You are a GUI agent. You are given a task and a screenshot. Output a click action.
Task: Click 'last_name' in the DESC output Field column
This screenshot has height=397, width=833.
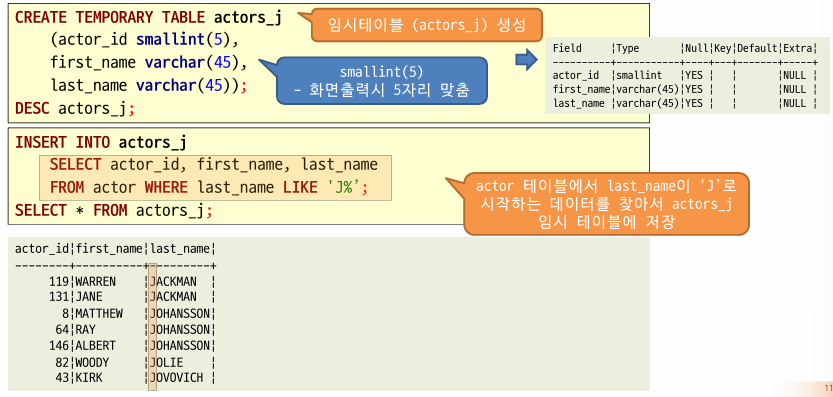(x=579, y=104)
